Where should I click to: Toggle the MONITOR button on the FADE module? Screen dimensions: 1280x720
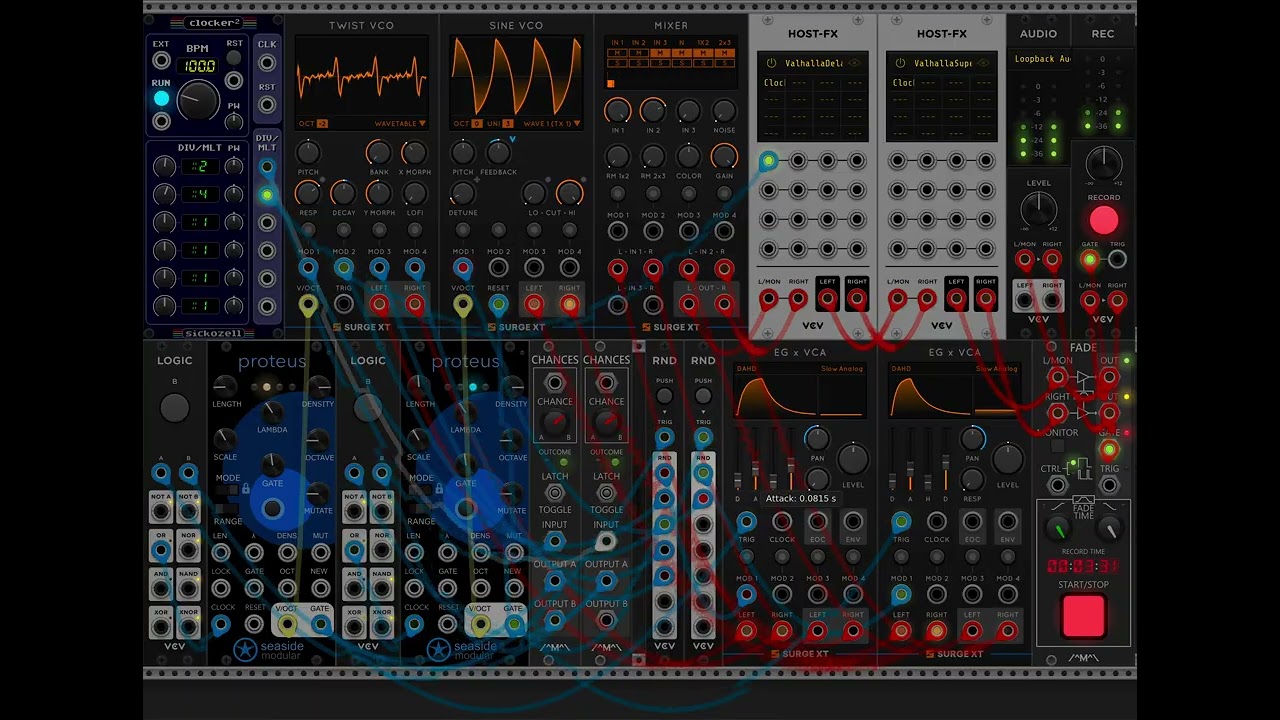point(1056,446)
